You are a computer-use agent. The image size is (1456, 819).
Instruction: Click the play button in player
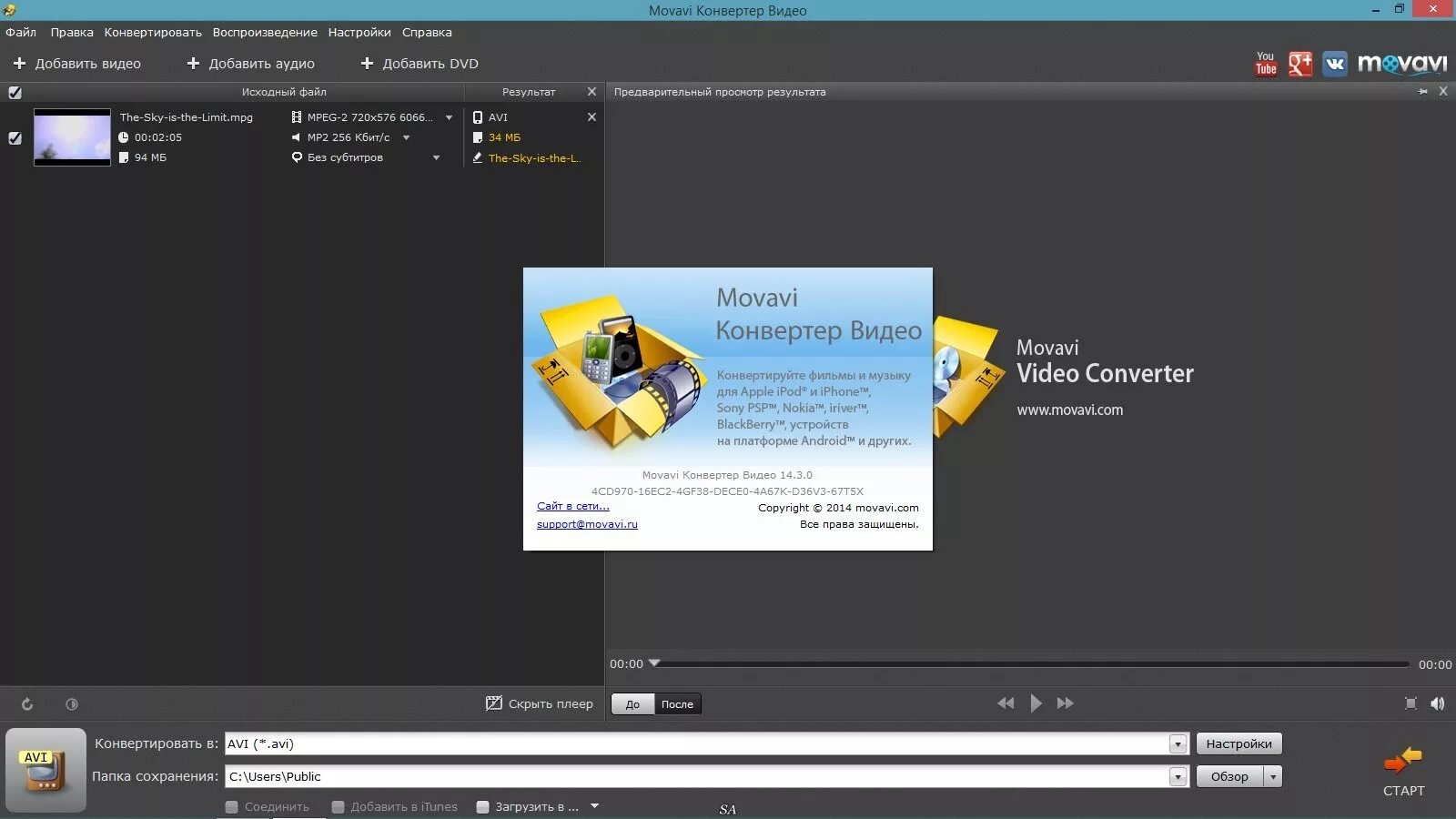pyautogui.click(x=1036, y=703)
